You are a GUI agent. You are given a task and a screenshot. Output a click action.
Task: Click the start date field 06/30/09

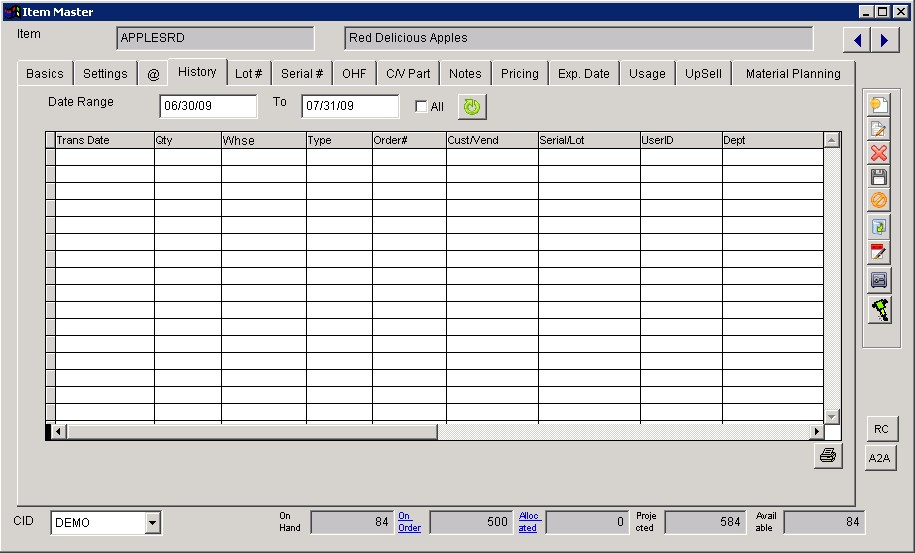(207, 106)
